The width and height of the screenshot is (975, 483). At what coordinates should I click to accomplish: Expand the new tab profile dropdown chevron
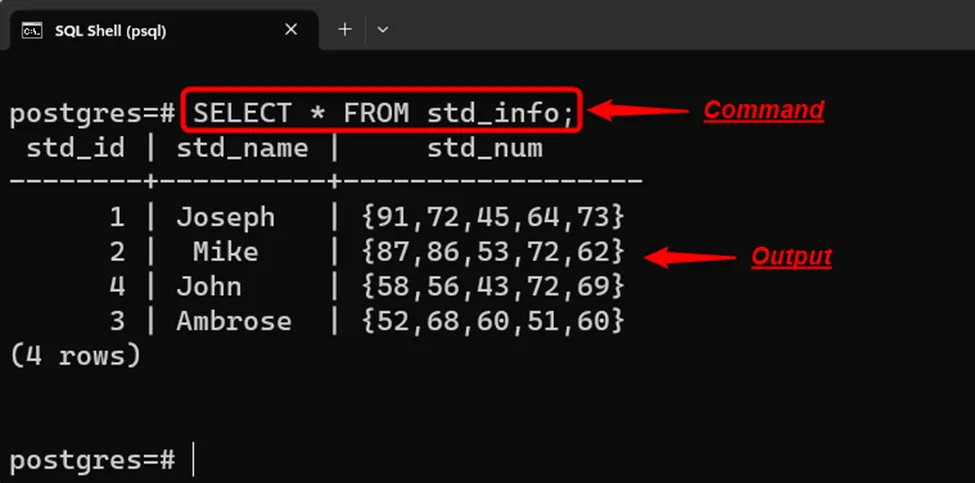[382, 30]
